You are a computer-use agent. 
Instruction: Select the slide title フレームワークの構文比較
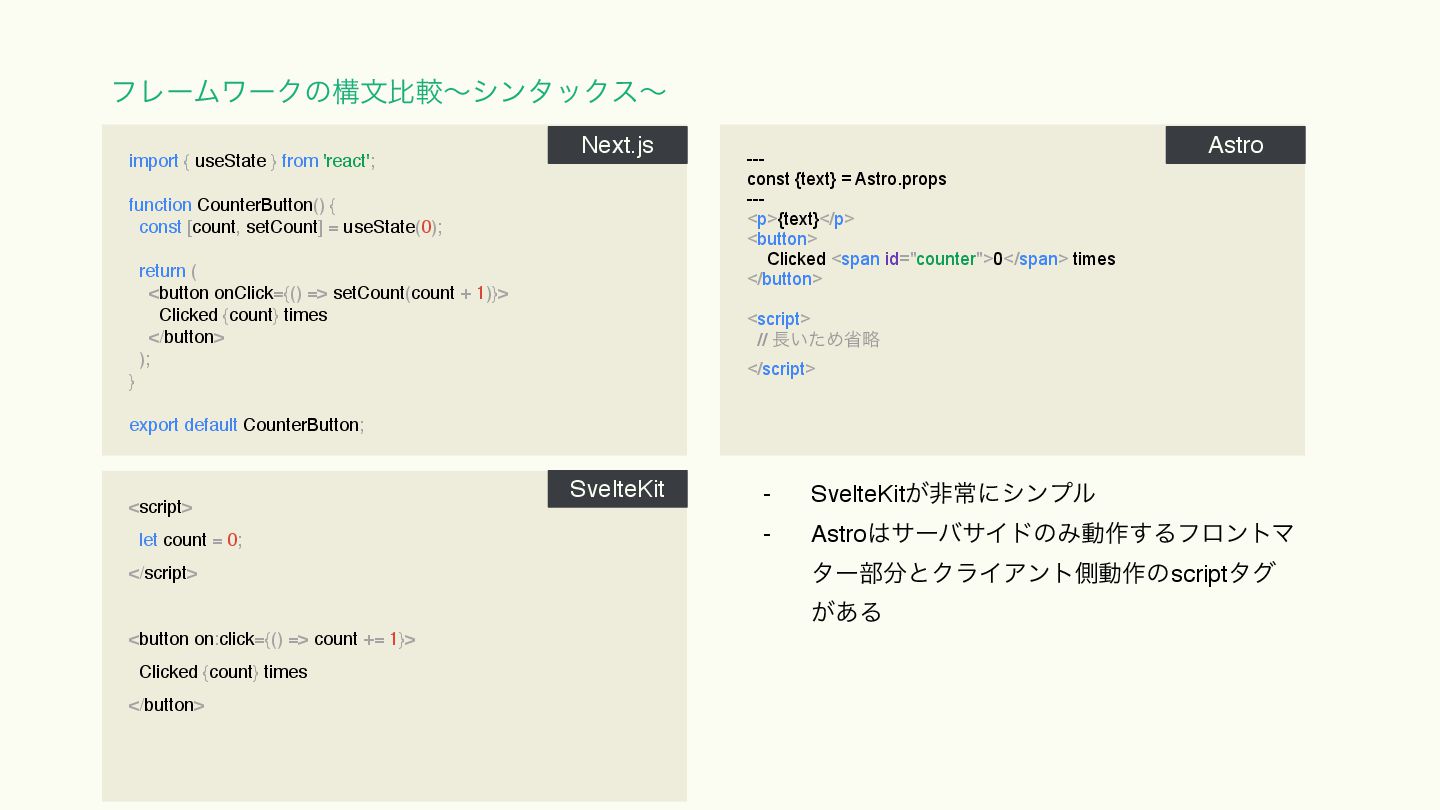coord(388,91)
